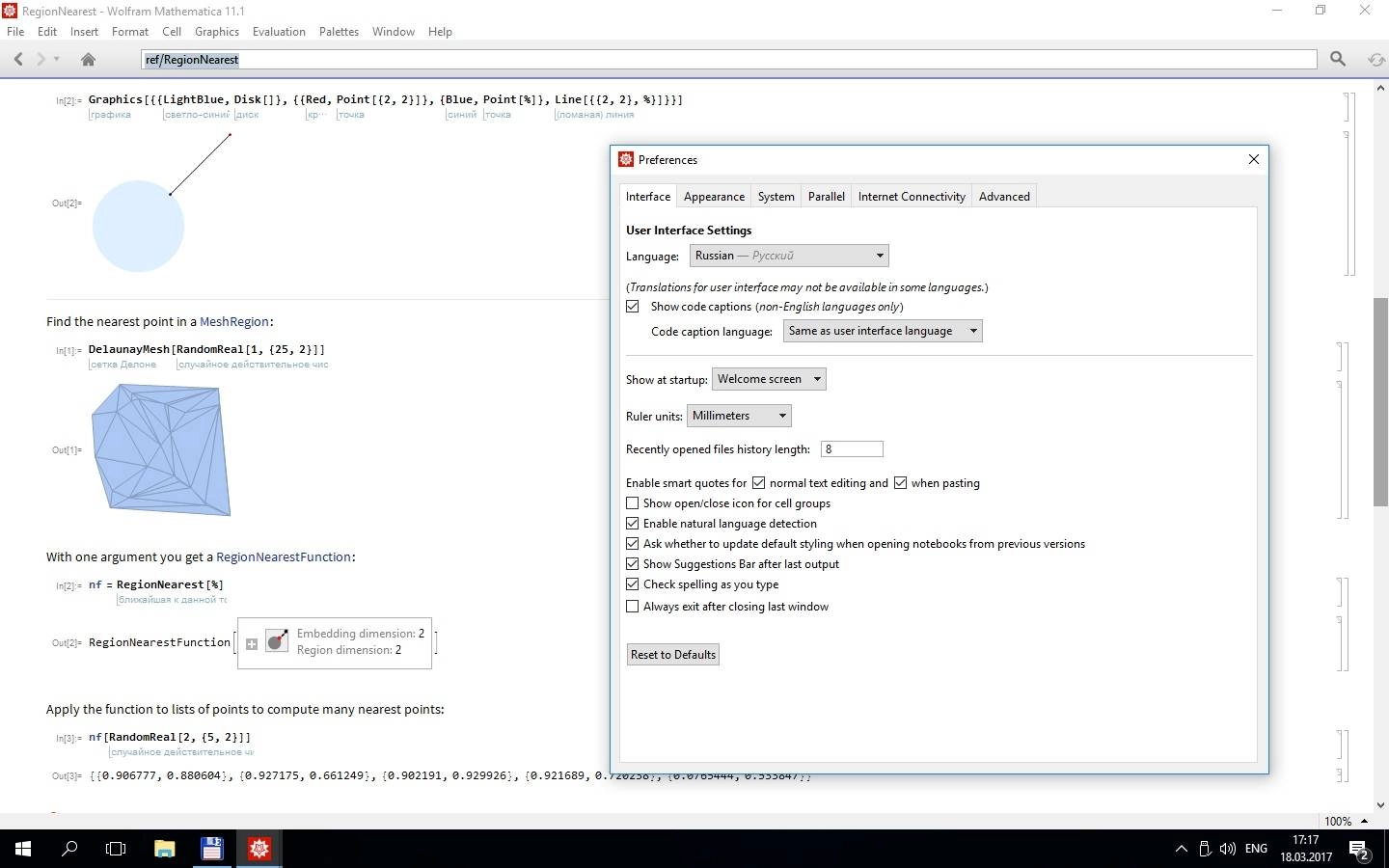The height and width of the screenshot is (868, 1389).
Task: Click the ENG input language indicator
Action: (x=1256, y=849)
